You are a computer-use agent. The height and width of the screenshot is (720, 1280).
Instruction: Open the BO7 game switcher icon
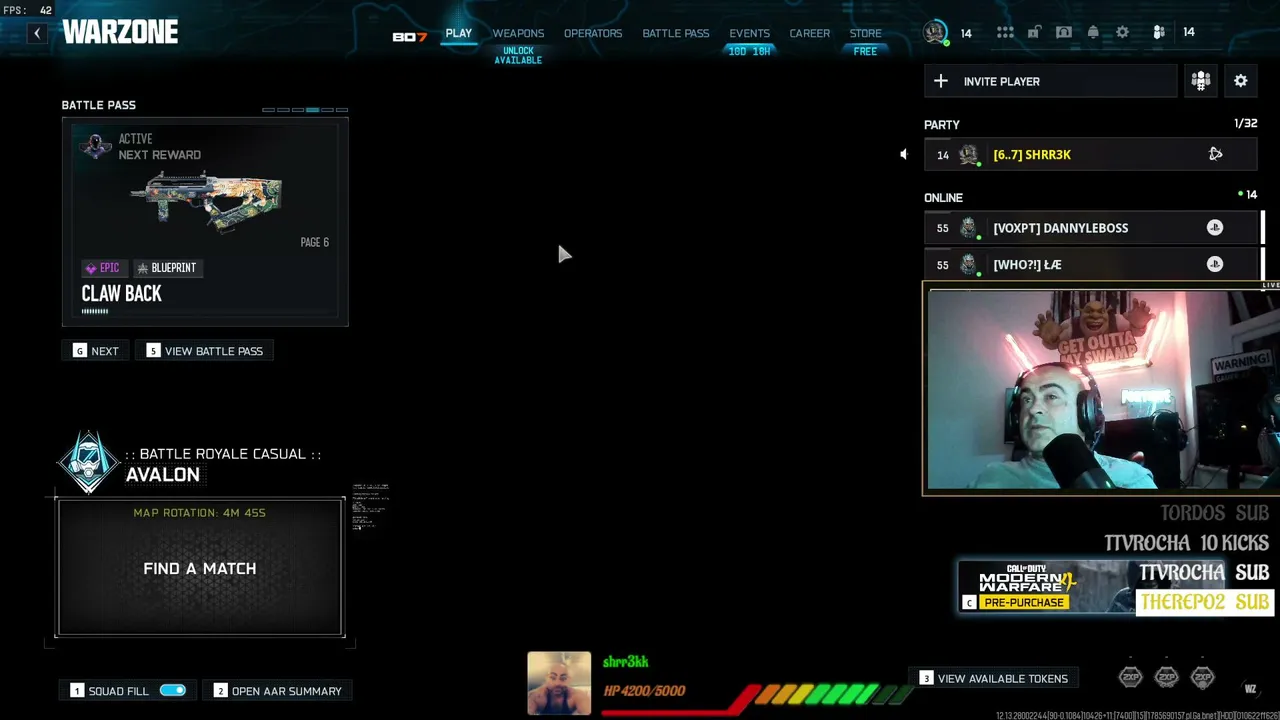[x=409, y=36]
